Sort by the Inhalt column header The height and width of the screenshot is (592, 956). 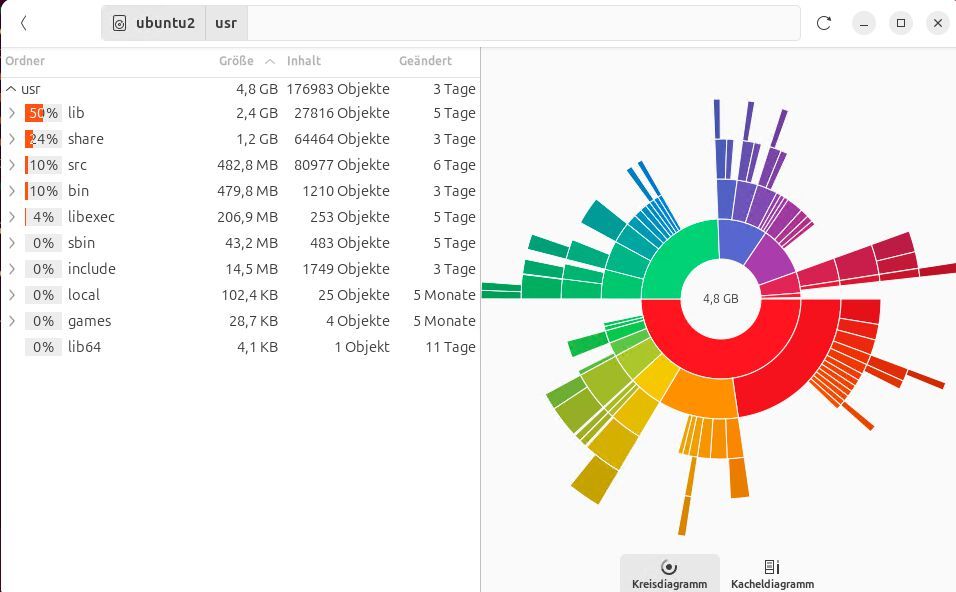coord(304,61)
